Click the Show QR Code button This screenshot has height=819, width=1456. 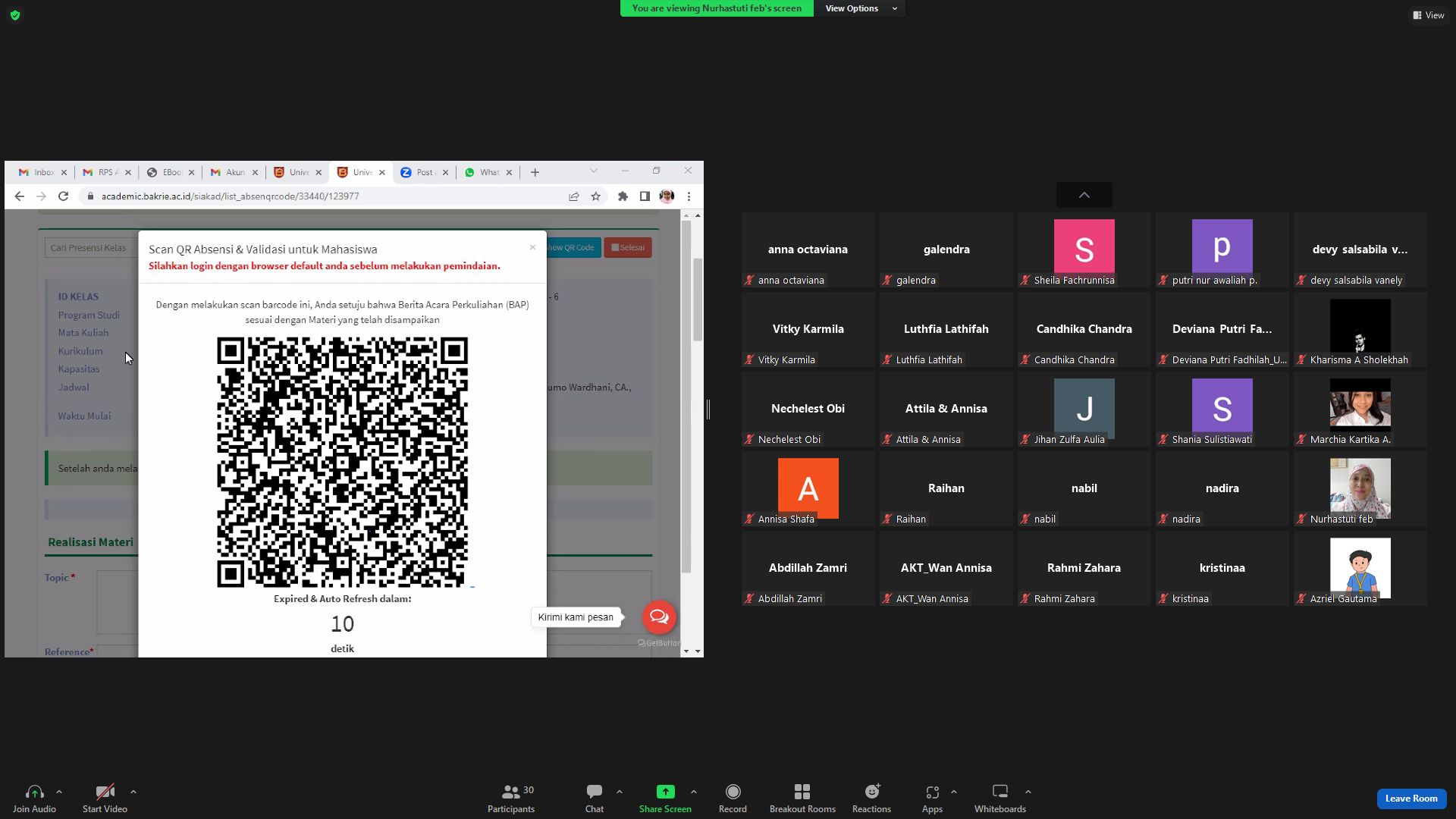coord(573,247)
